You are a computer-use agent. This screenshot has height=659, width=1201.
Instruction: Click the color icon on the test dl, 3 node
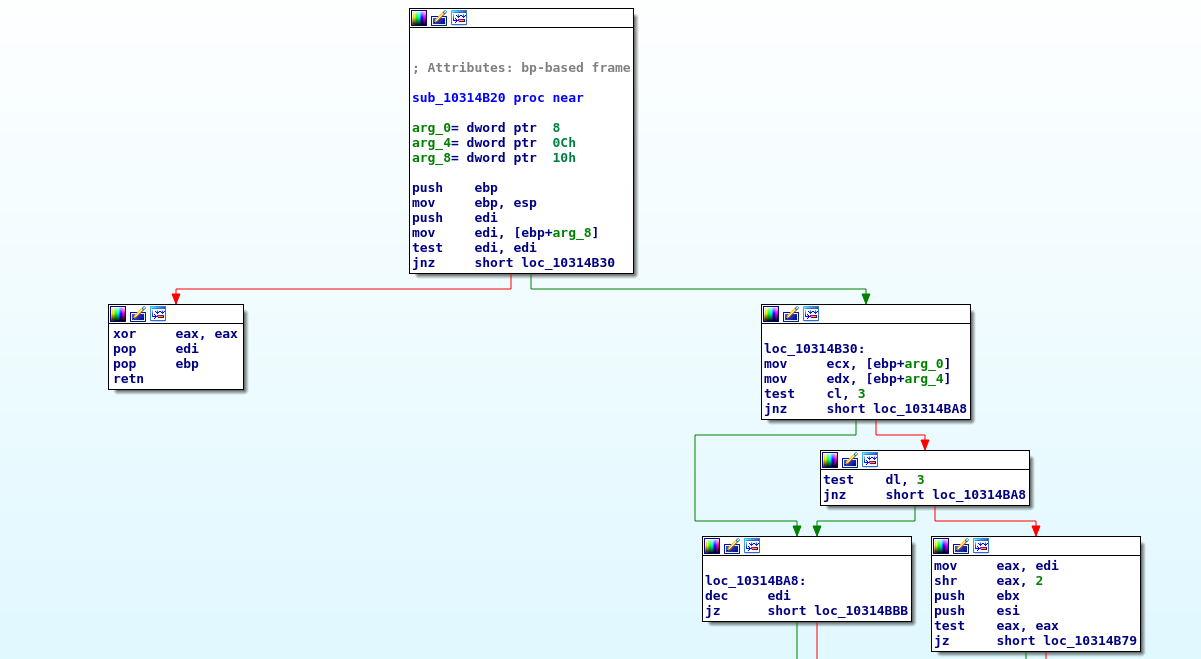tap(830, 460)
